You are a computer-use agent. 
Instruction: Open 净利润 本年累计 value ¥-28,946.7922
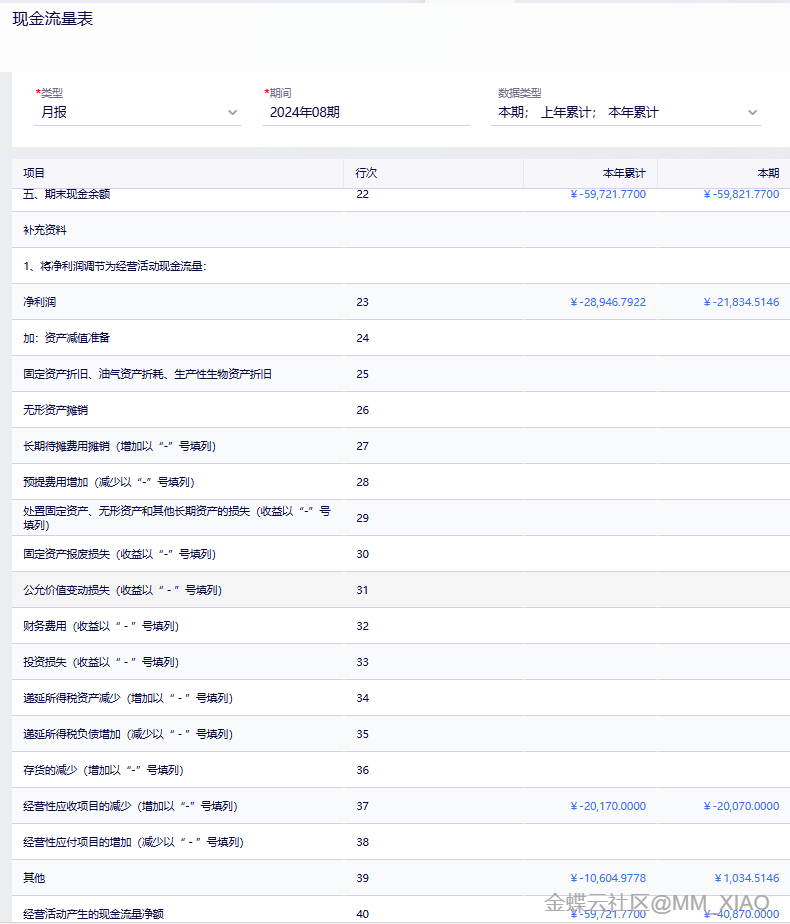coord(608,302)
